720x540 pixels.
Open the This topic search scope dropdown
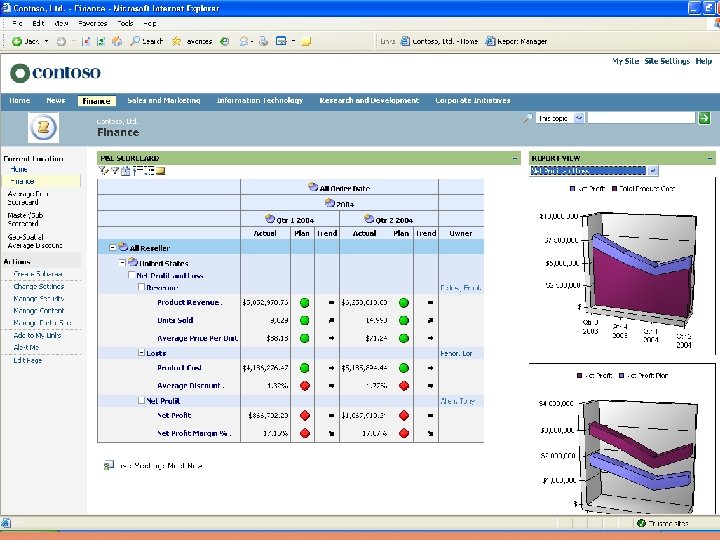tap(579, 118)
